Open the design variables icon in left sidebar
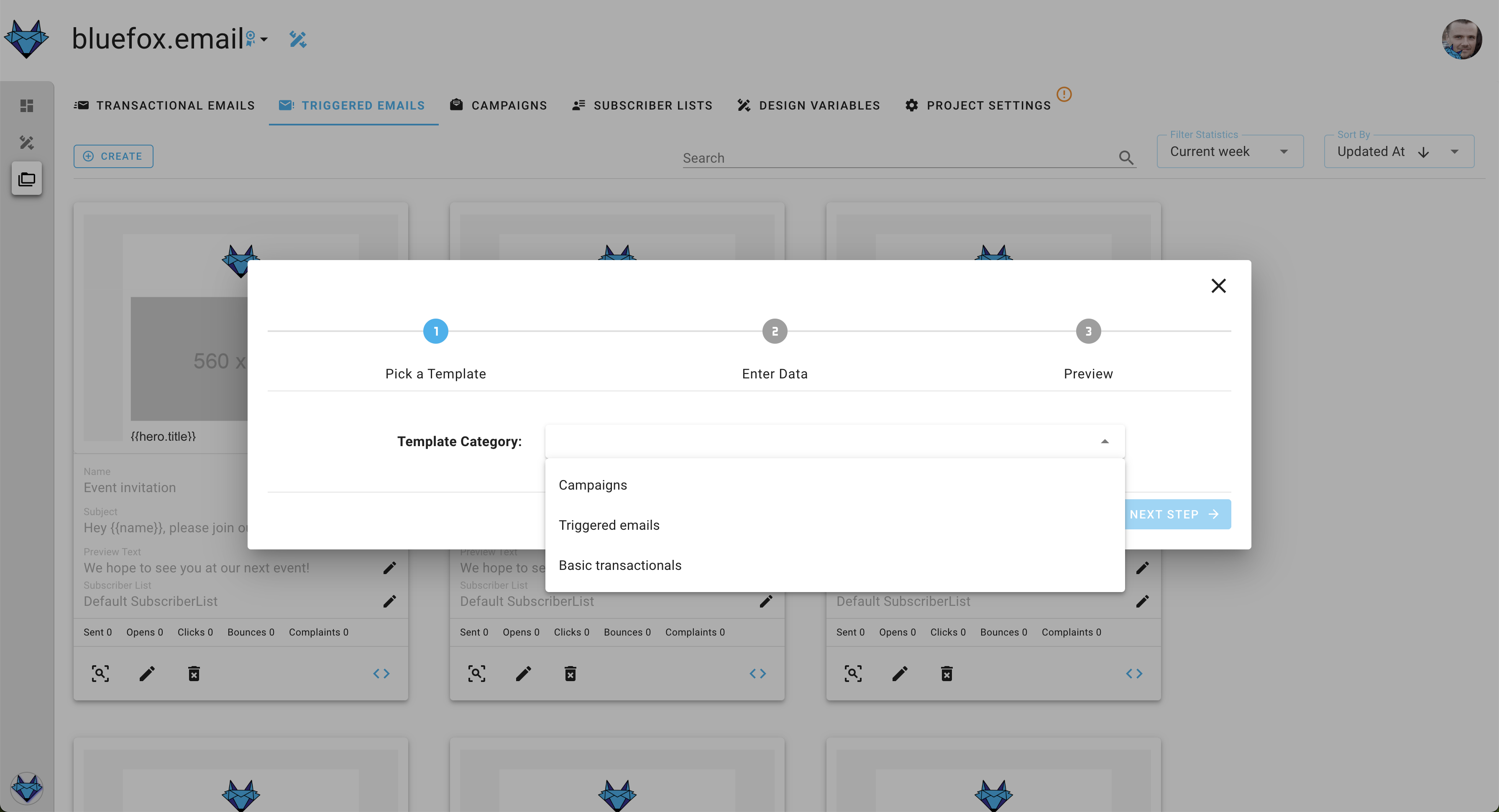Image resolution: width=1499 pixels, height=812 pixels. (x=27, y=142)
